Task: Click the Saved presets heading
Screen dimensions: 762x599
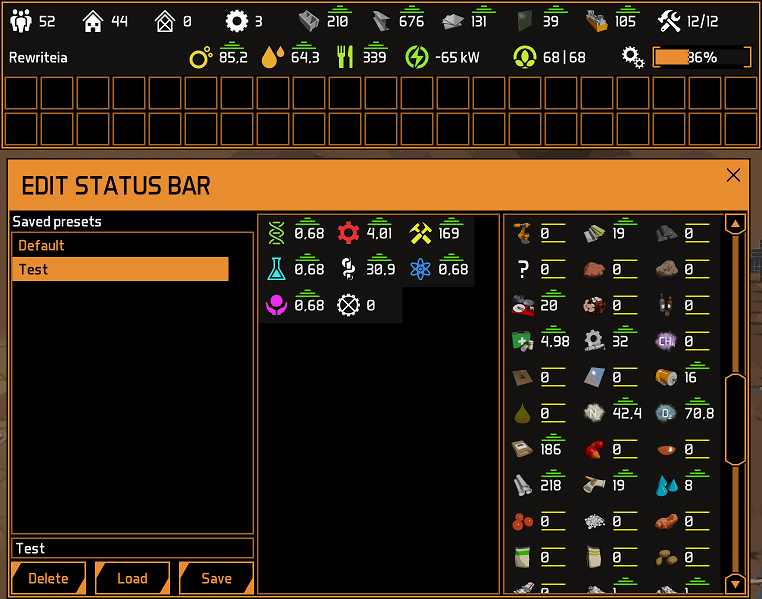Action: [57, 222]
